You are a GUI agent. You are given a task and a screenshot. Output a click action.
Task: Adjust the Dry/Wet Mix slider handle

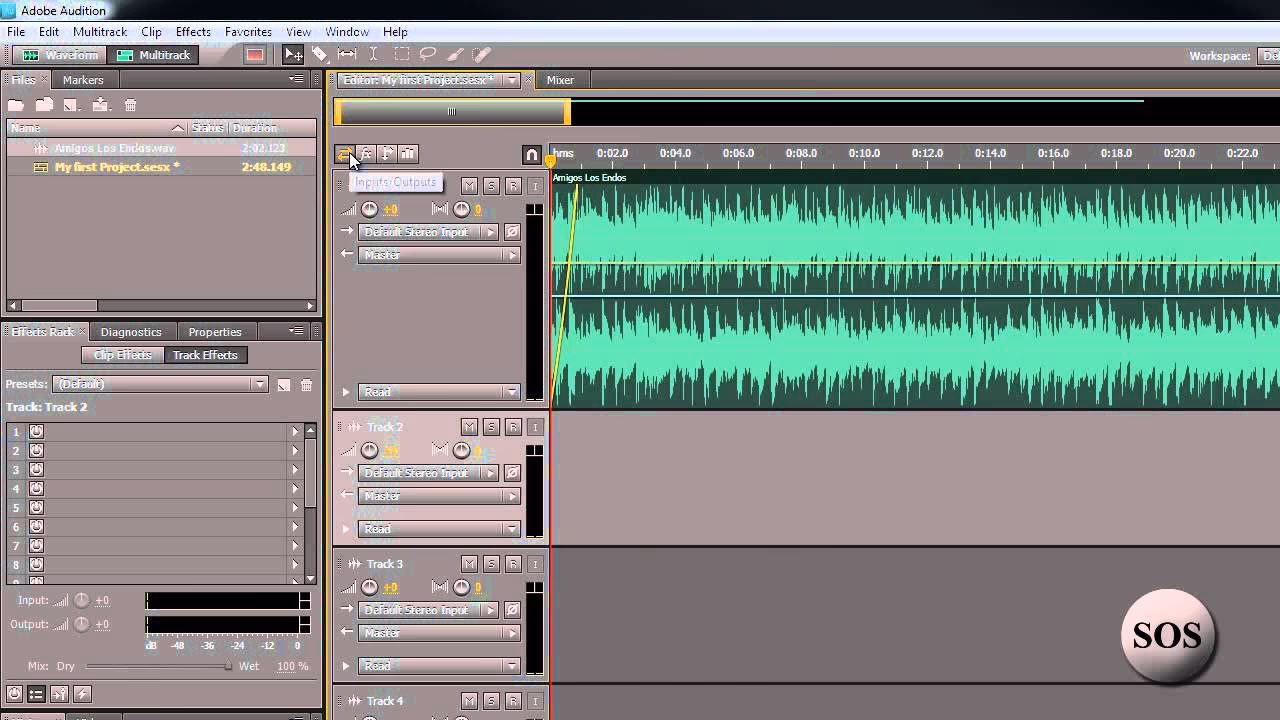click(228, 666)
